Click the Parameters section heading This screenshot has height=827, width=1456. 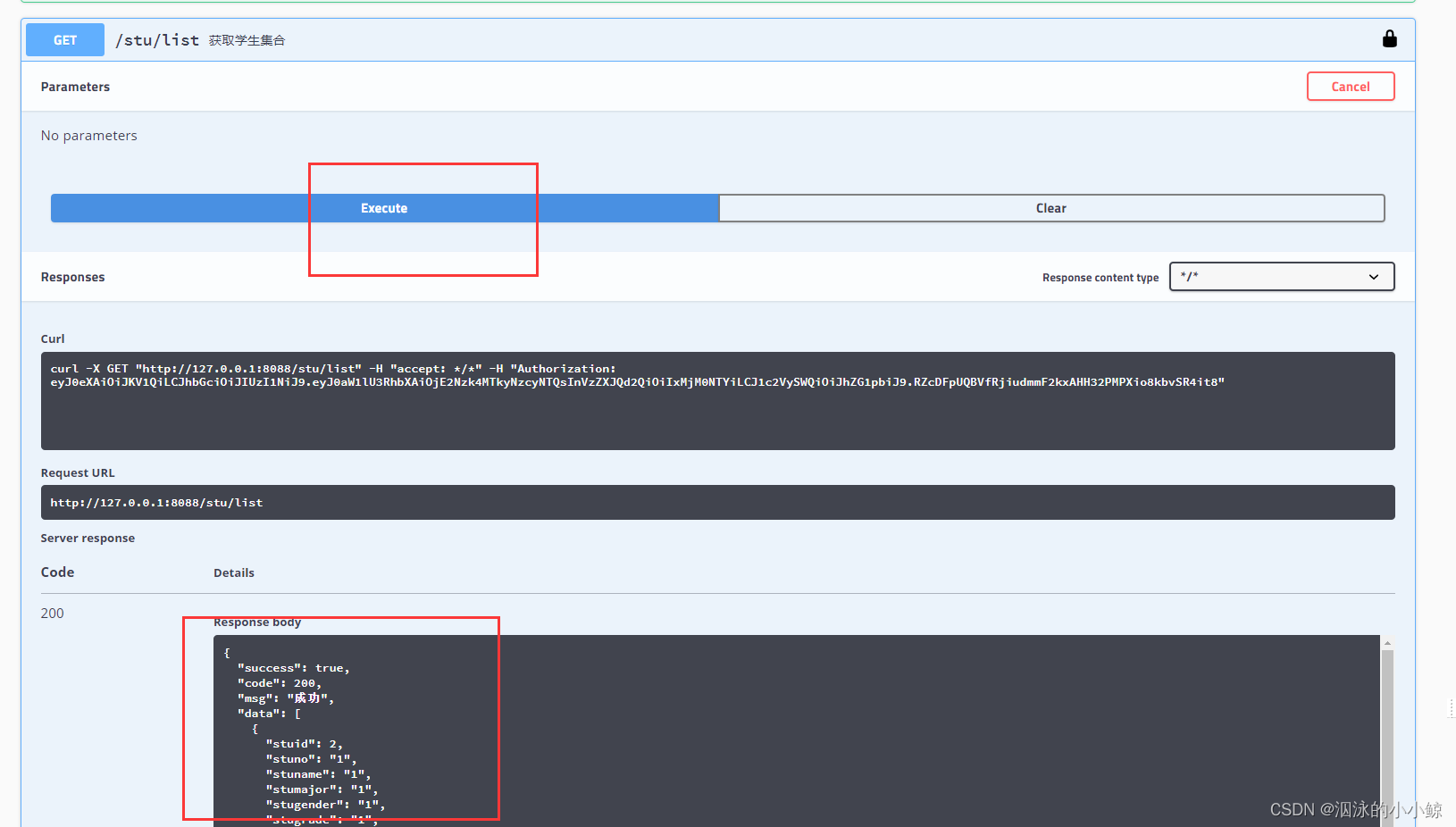(x=75, y=87)
